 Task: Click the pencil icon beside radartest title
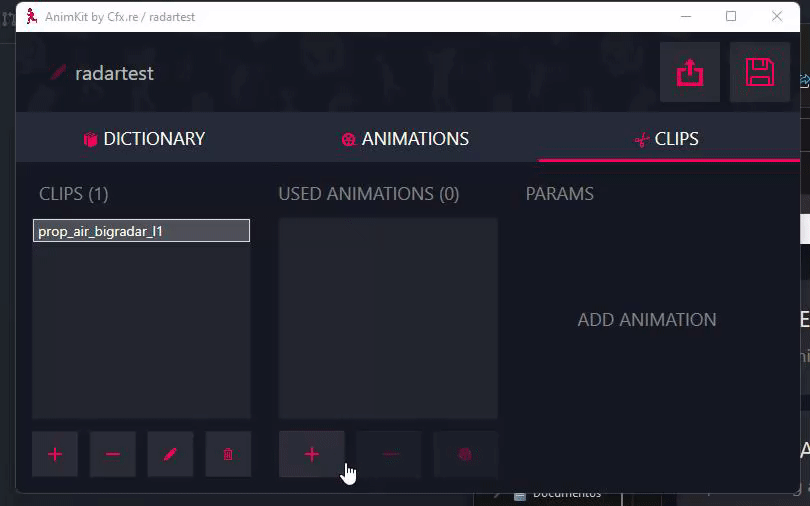point(58,73)
